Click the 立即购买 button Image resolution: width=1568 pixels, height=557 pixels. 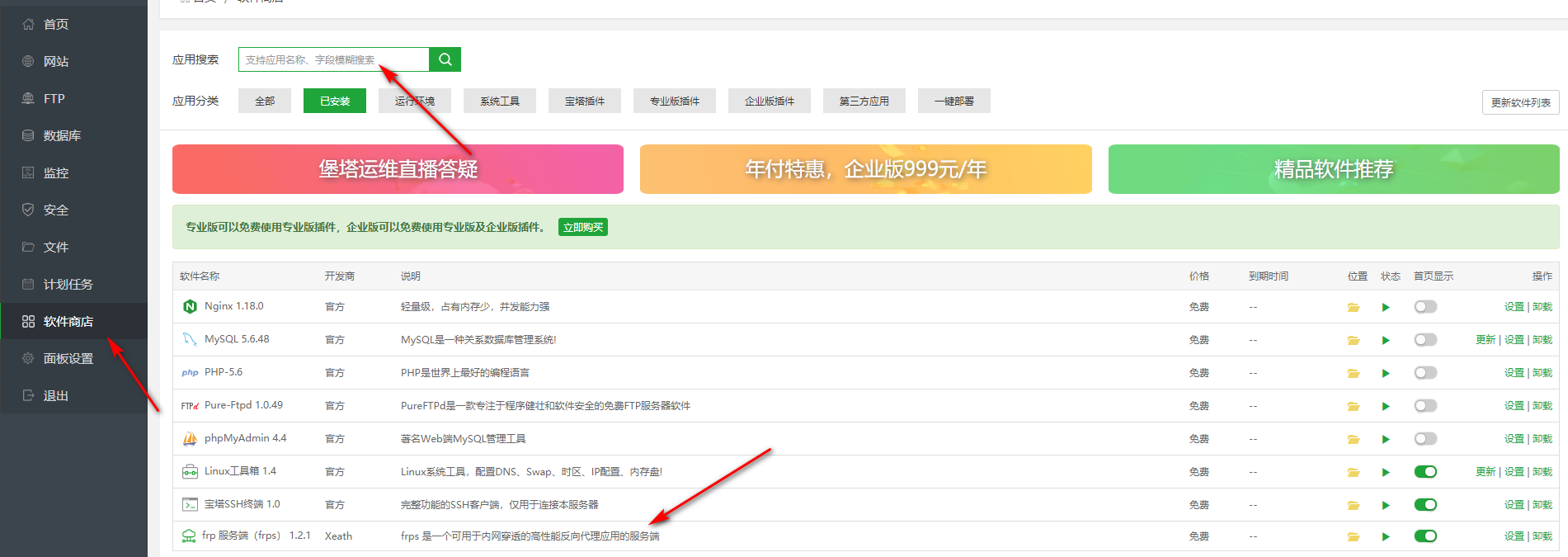click(x=583, y=228)
